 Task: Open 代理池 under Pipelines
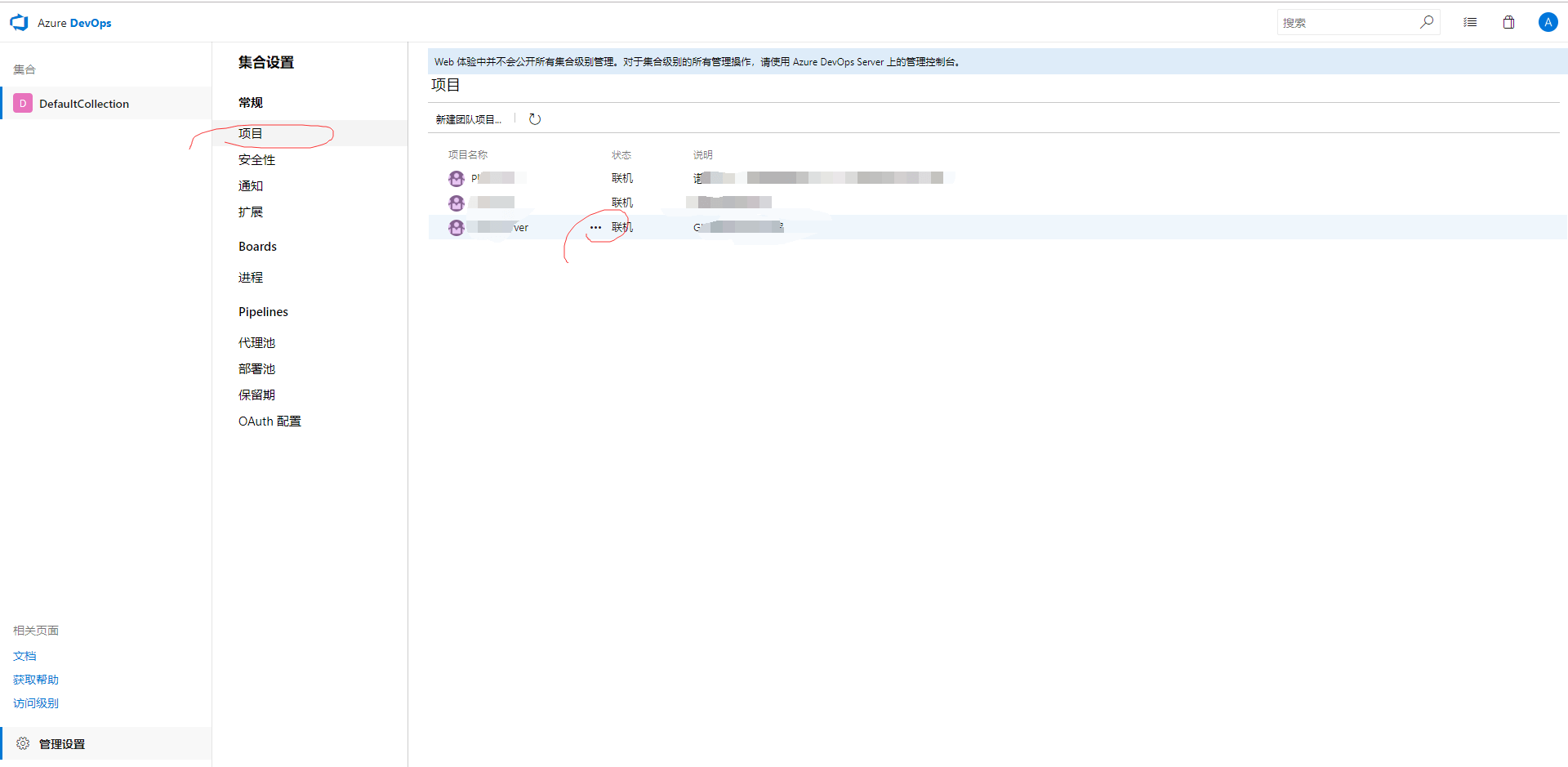[x=256, y=342]
